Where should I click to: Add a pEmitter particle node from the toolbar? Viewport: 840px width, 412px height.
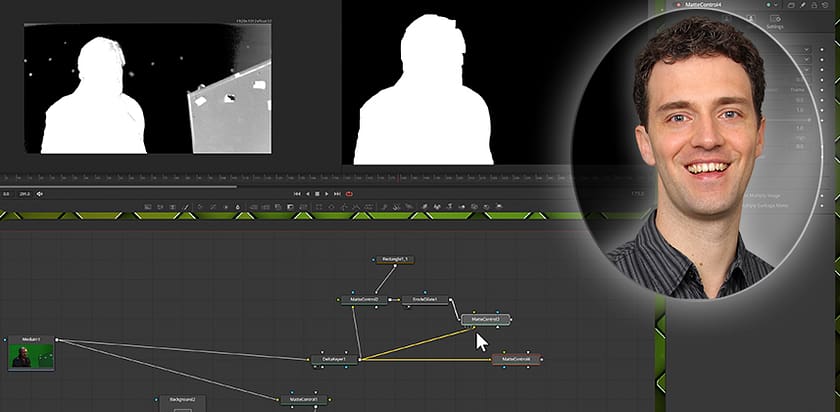point(385,206)
